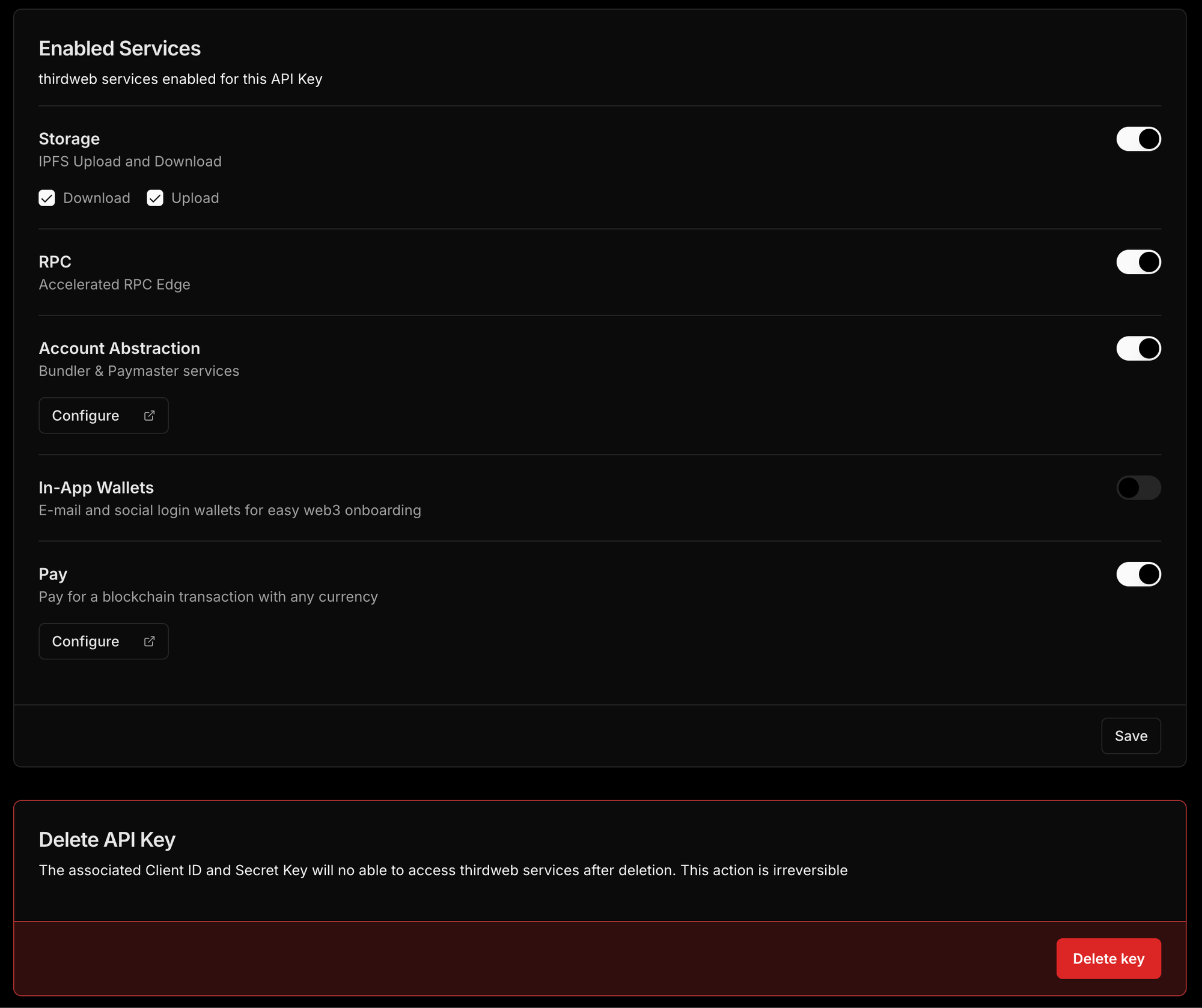Turn off the RPC toggle

(x=1138, y=262)
